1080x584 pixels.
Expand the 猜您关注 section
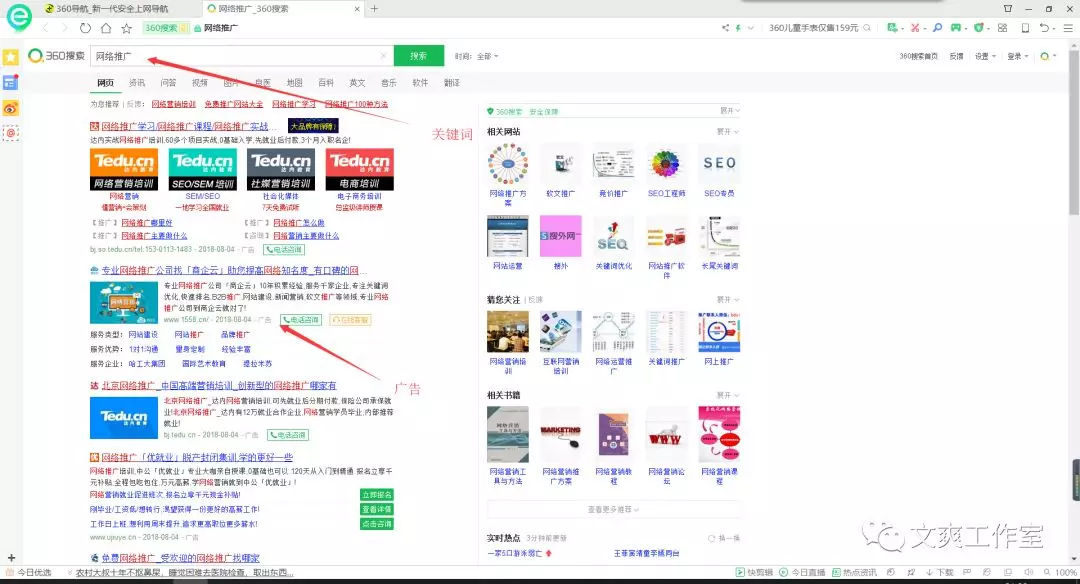point(727,300)
